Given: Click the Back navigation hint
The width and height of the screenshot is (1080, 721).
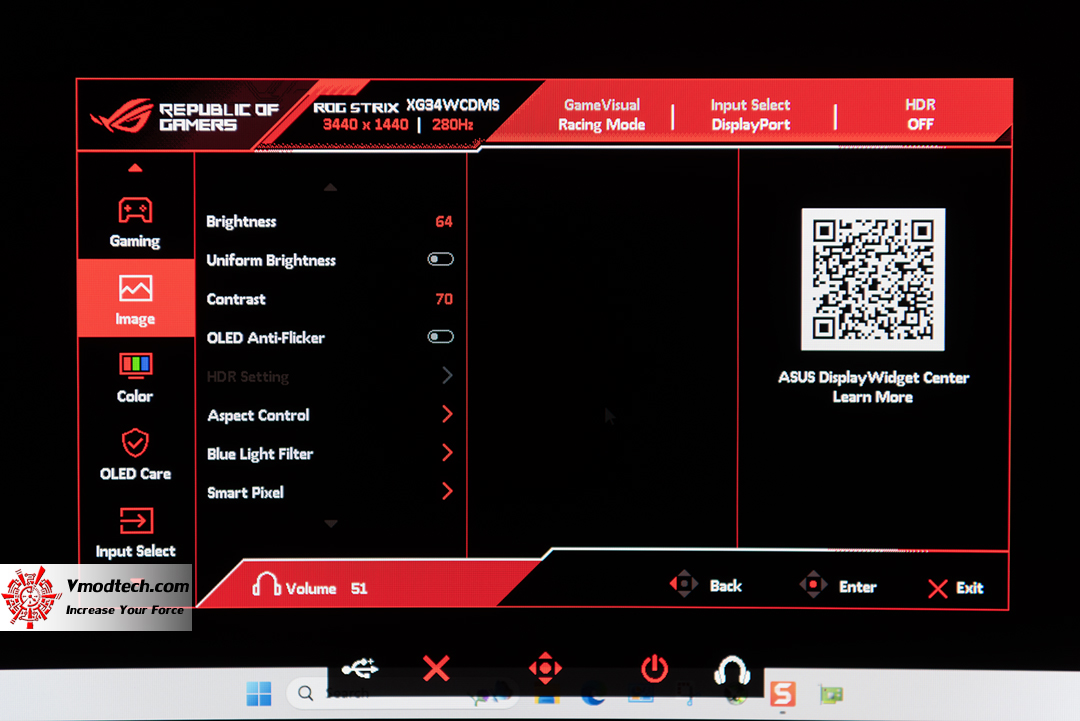Looking at the screenshot, I should click(x=706, y=585).
